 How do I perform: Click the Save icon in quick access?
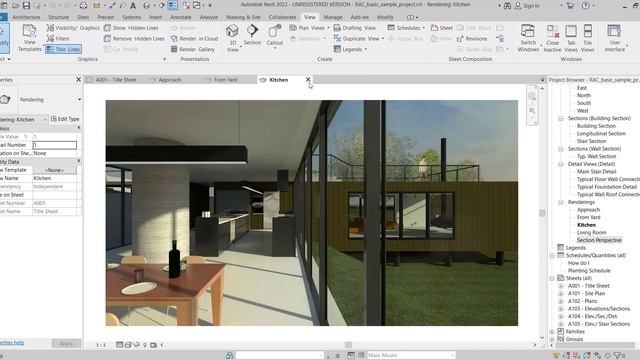coord(26,5)
